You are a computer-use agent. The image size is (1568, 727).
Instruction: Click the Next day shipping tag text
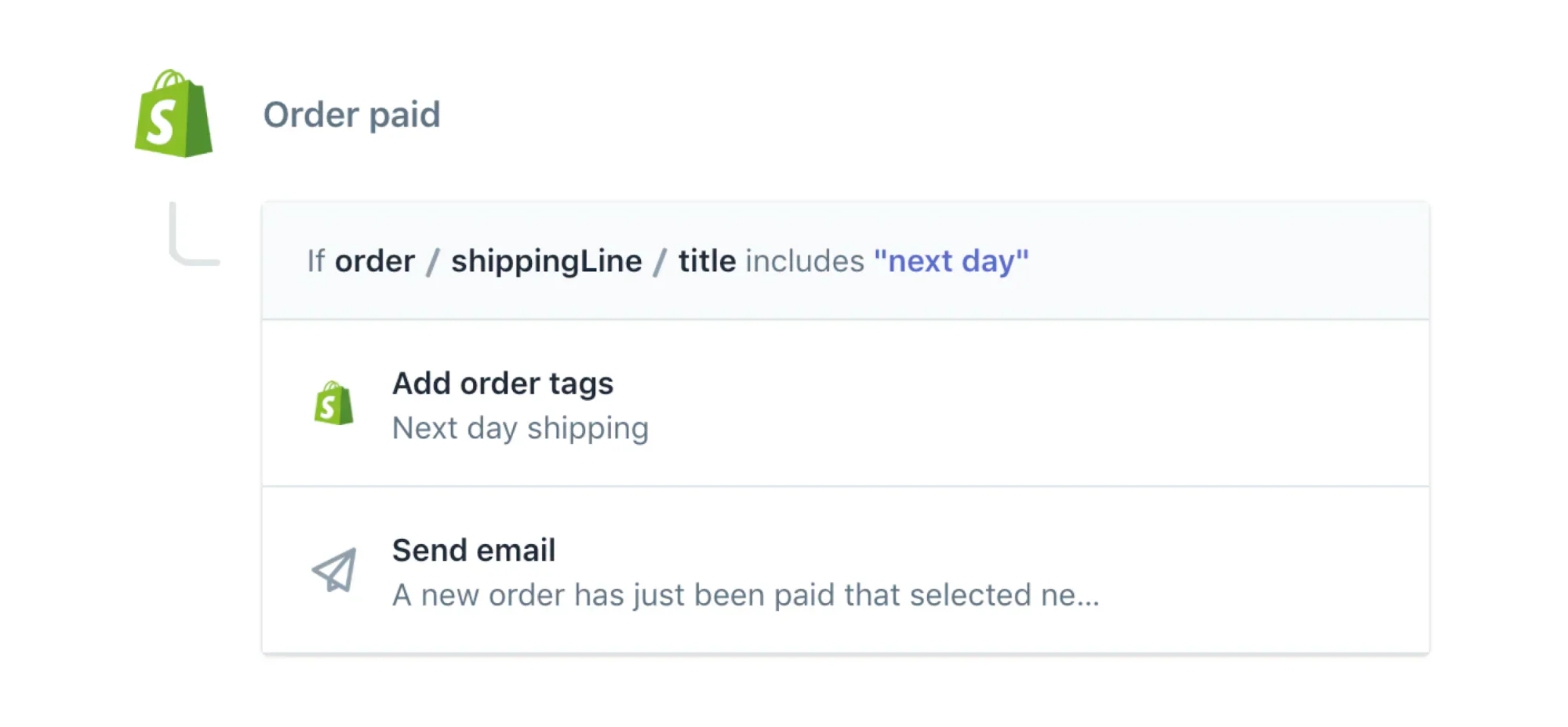pos(520,428)
